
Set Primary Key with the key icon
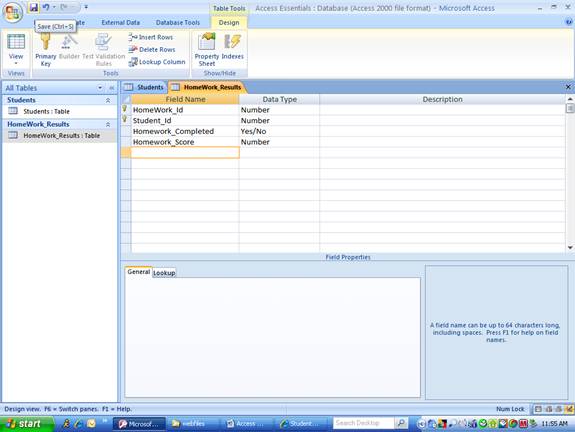click(x=45, y=50)
